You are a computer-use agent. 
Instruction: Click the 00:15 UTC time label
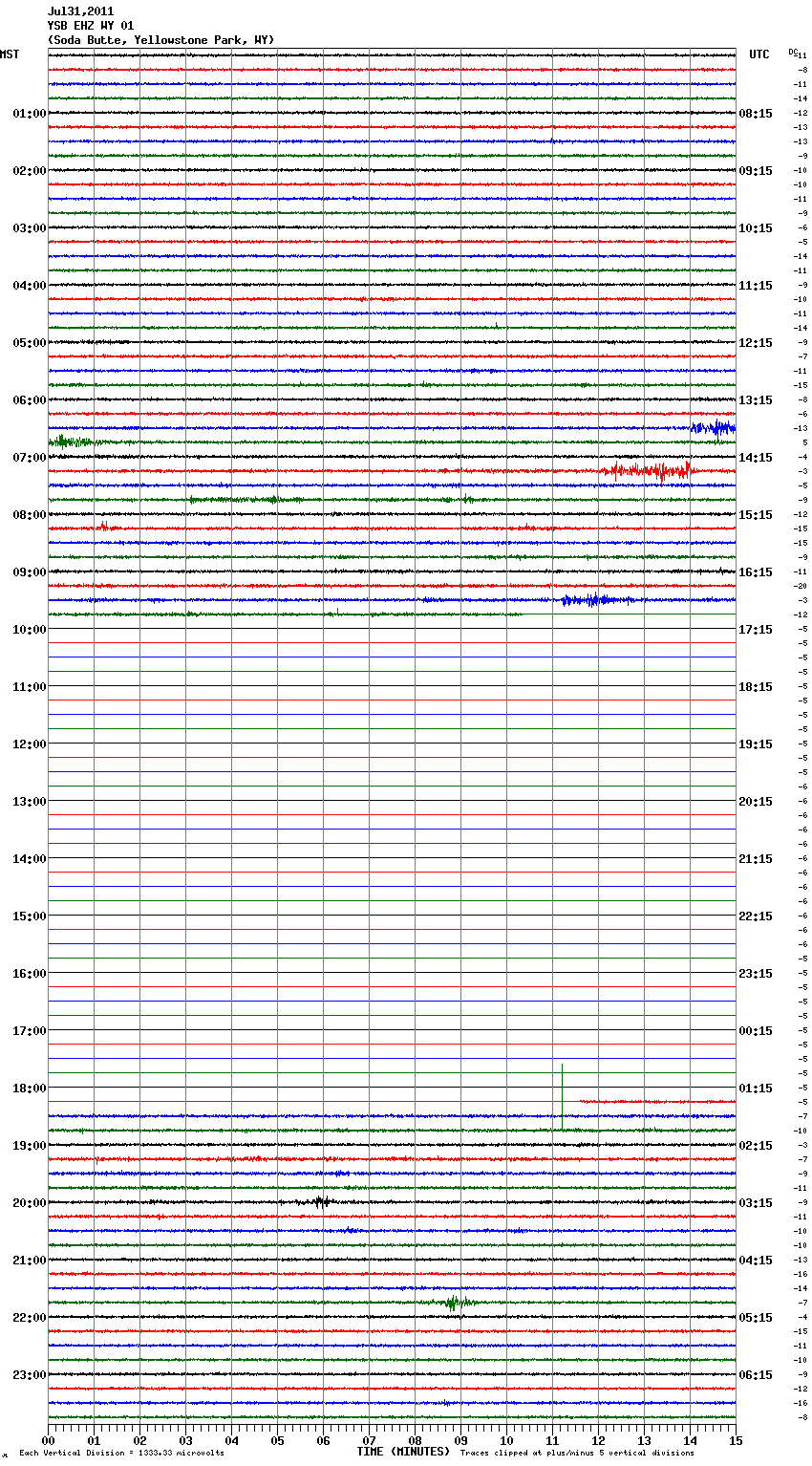756,1031
